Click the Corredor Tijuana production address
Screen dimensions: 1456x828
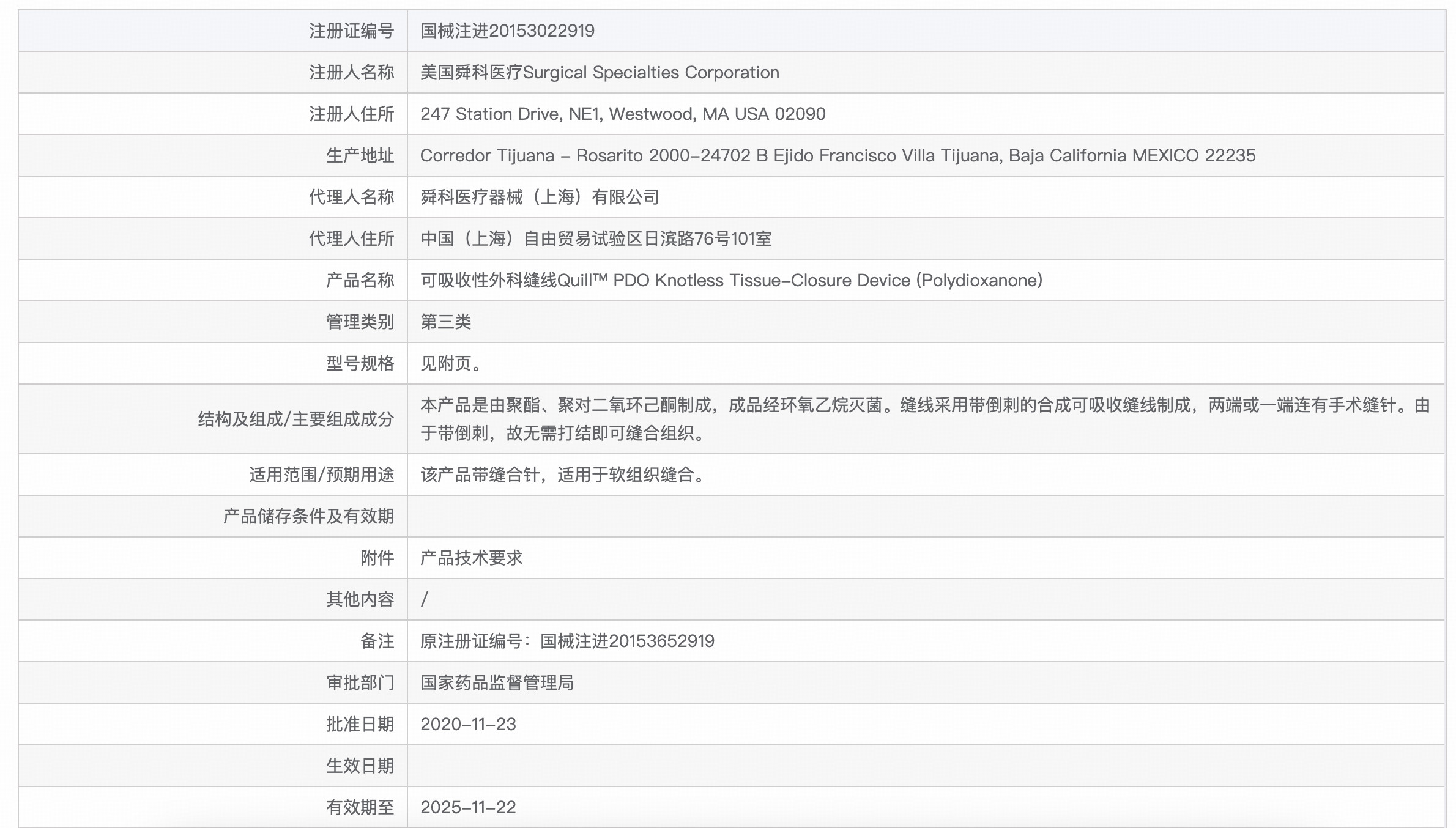(837, 155)
